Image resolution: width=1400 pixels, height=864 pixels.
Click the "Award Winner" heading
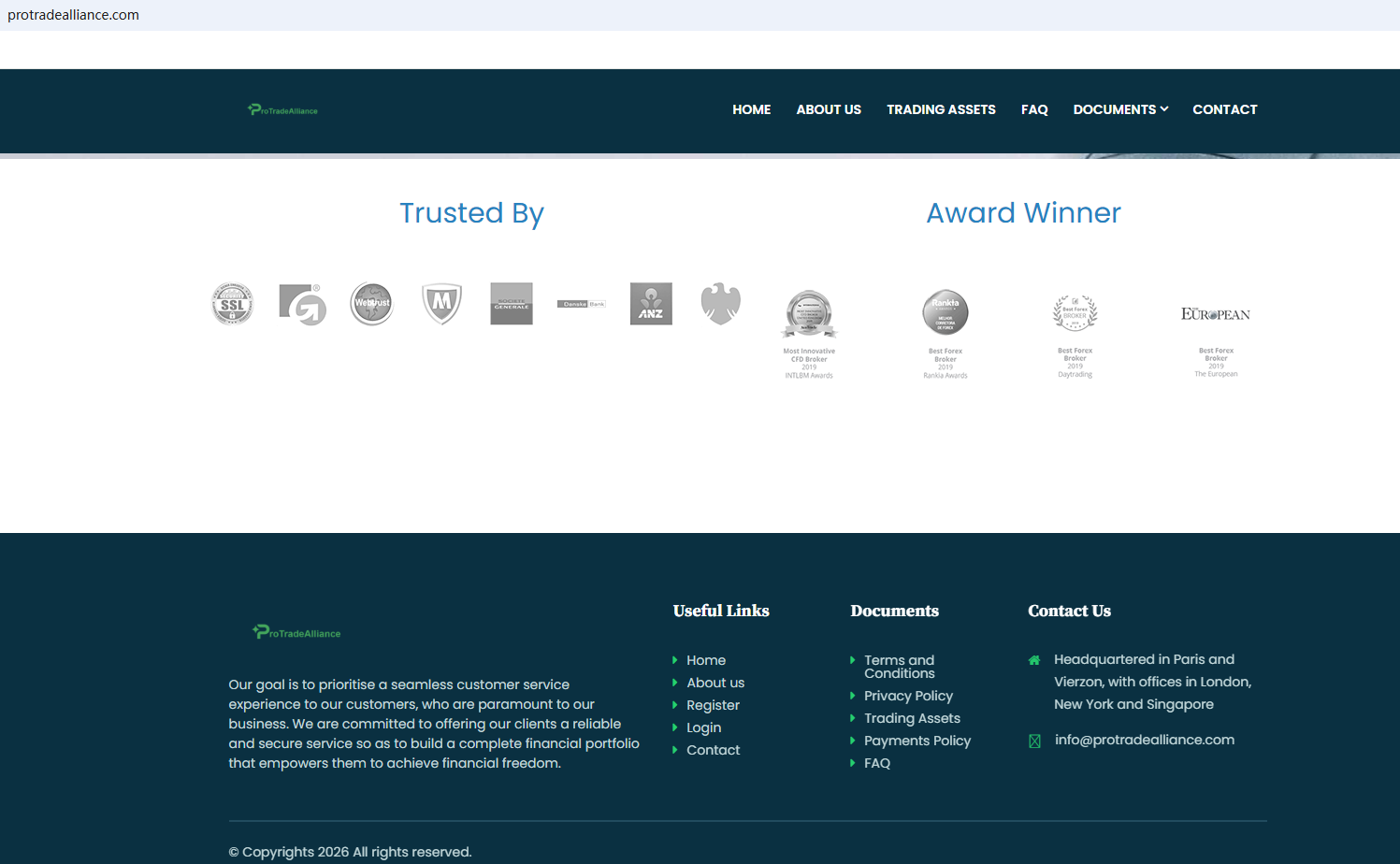point(1023,213)
